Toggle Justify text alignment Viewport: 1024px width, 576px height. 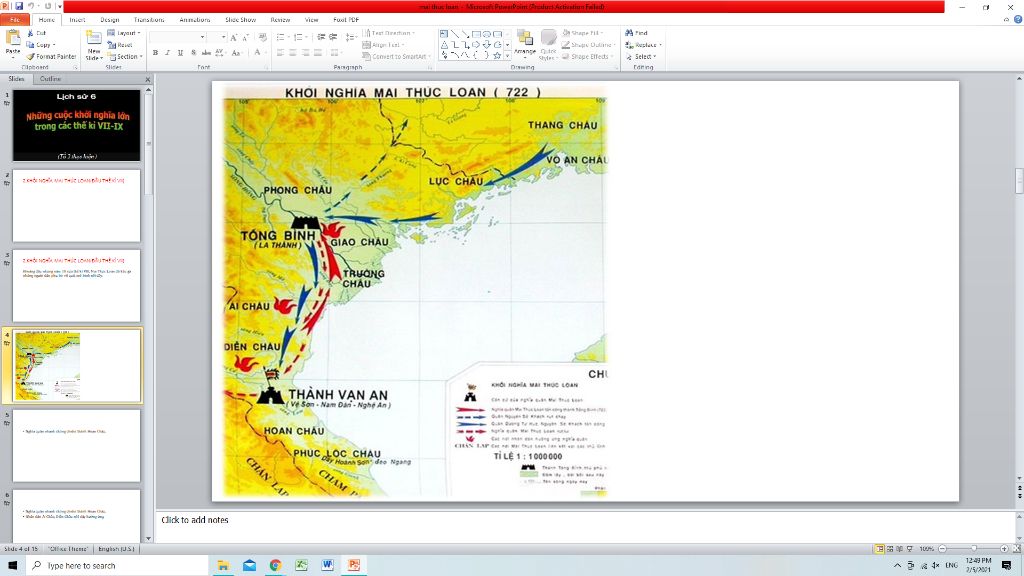[x=317, y=53]
